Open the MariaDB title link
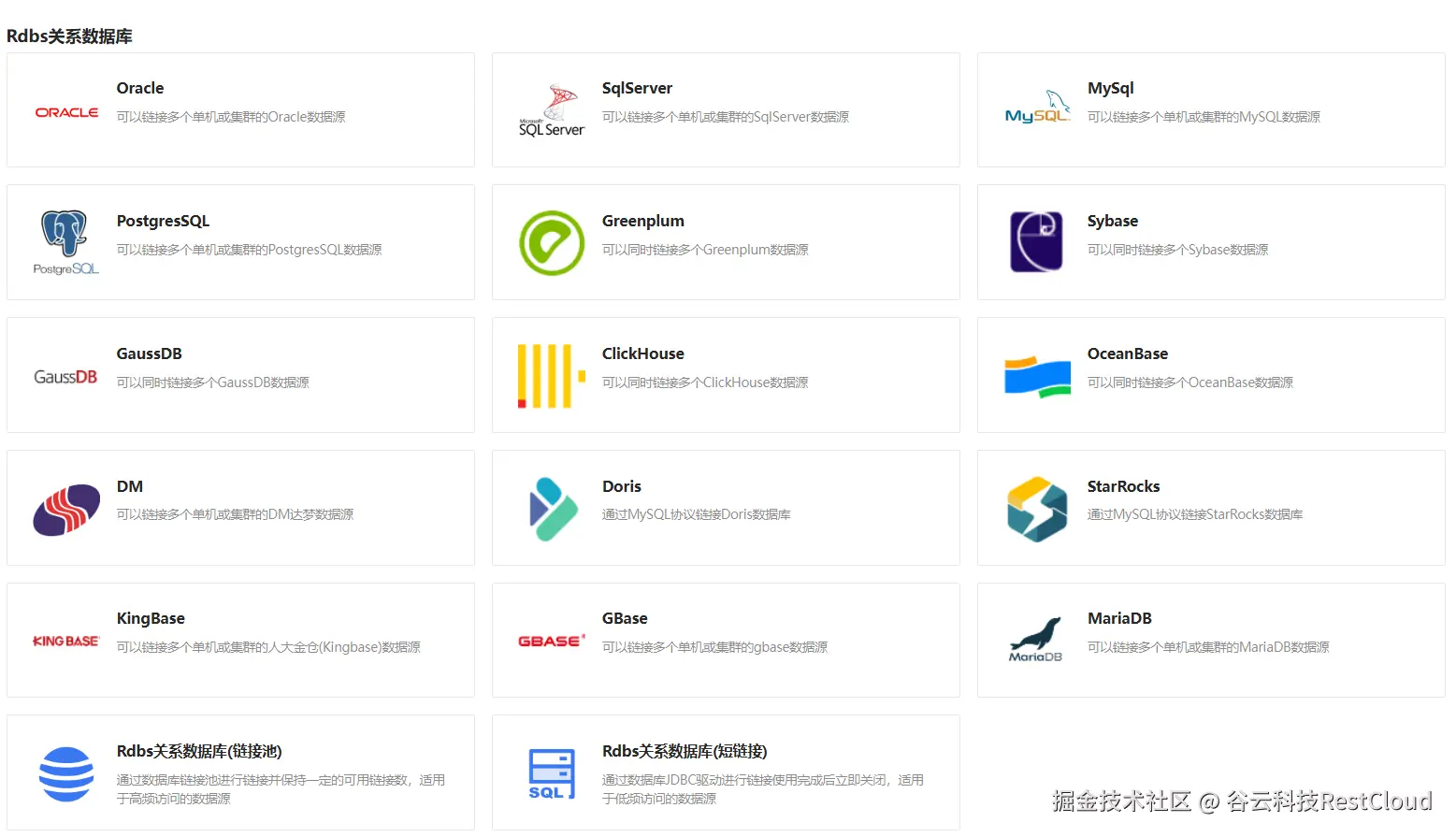Viewport: 1456px width, 837px height. tap(1119, 618)
